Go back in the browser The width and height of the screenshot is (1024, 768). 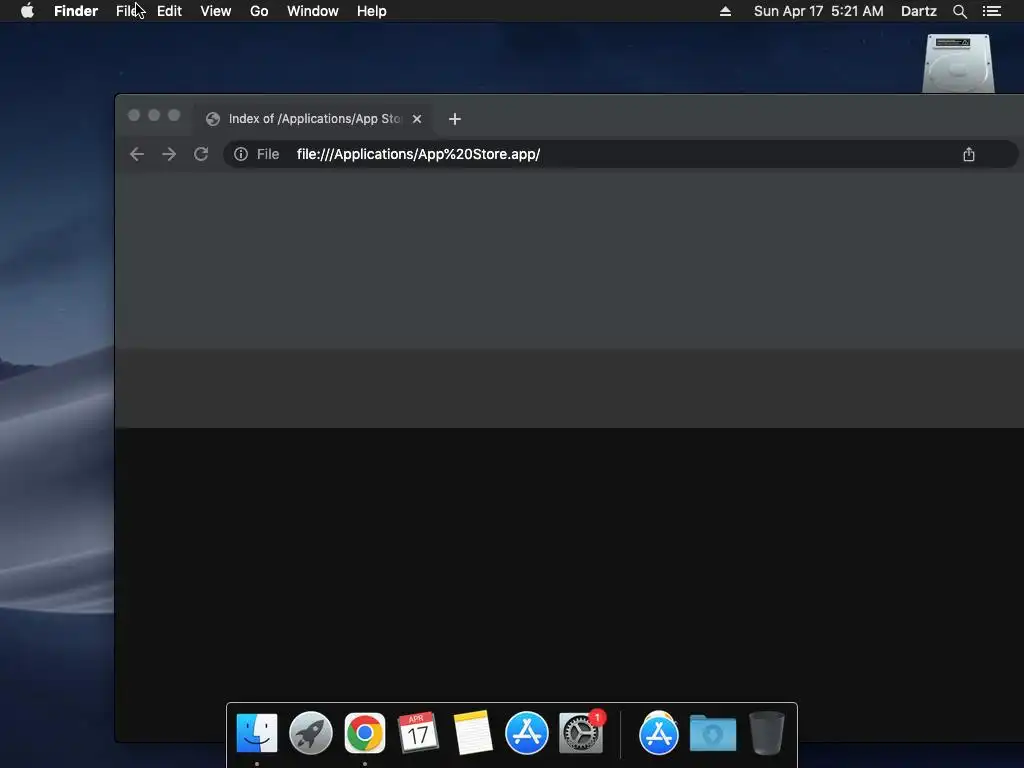pos(136,154)
